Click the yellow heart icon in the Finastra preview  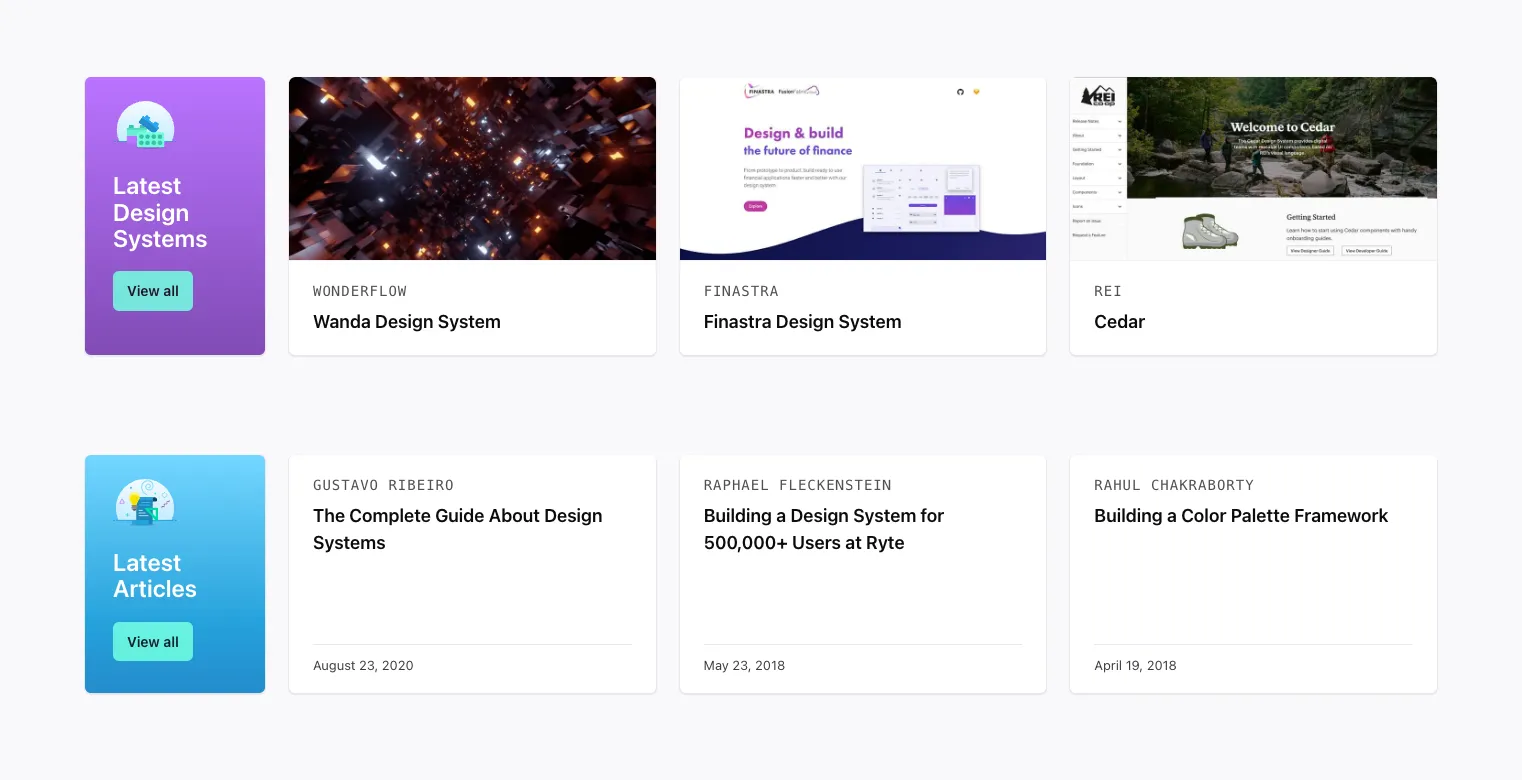[x=977, y=92]
